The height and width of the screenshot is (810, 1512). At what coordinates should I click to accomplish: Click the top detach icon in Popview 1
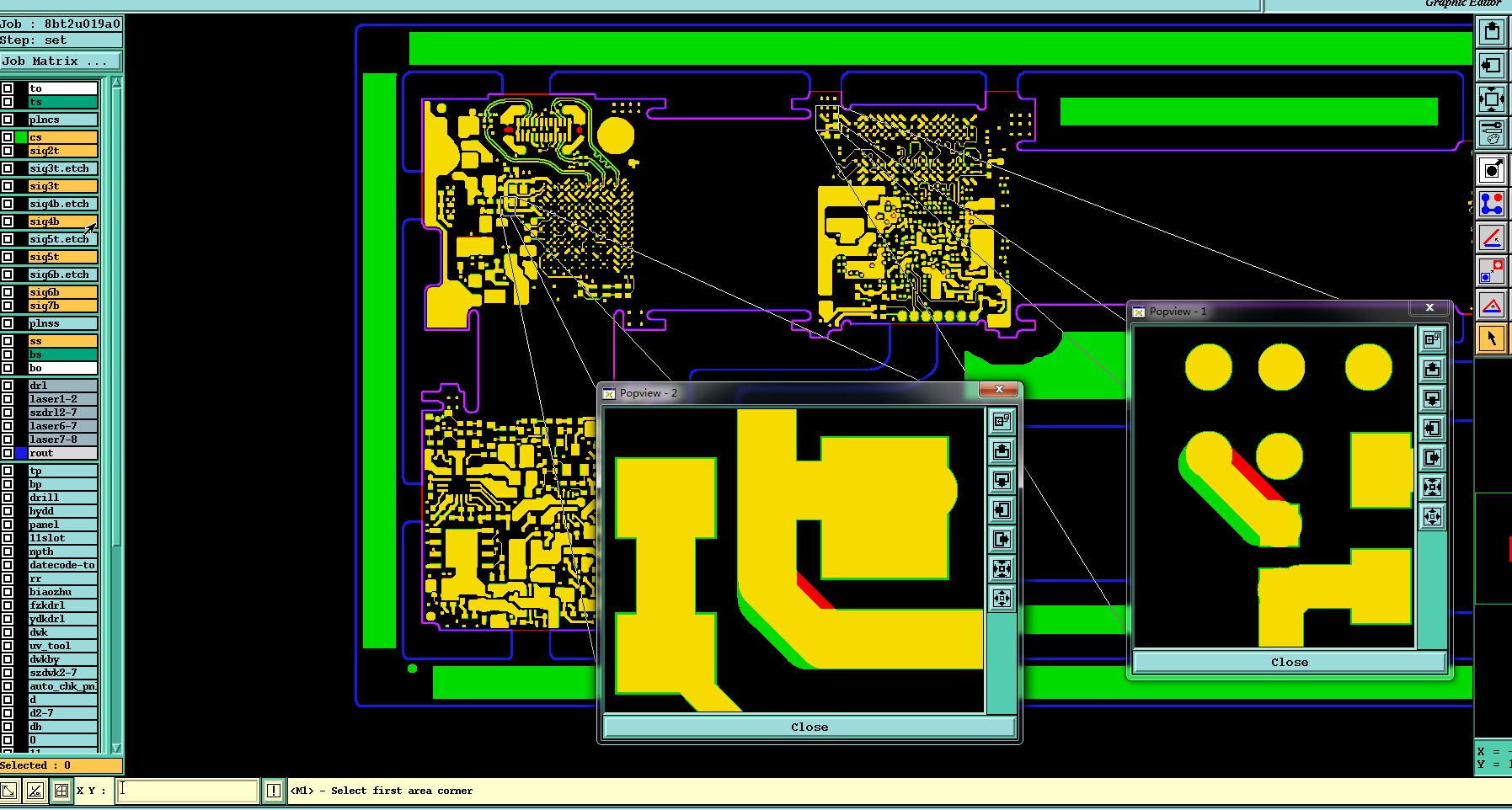tap(1432, 339)
